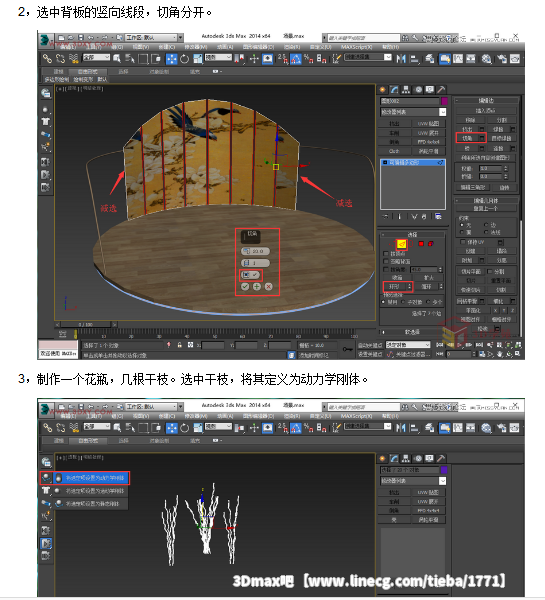Open Hierarchy panel tab in upper screenshot
The width and height of the screenshot is (545, 600).
(x=406, y=90)
